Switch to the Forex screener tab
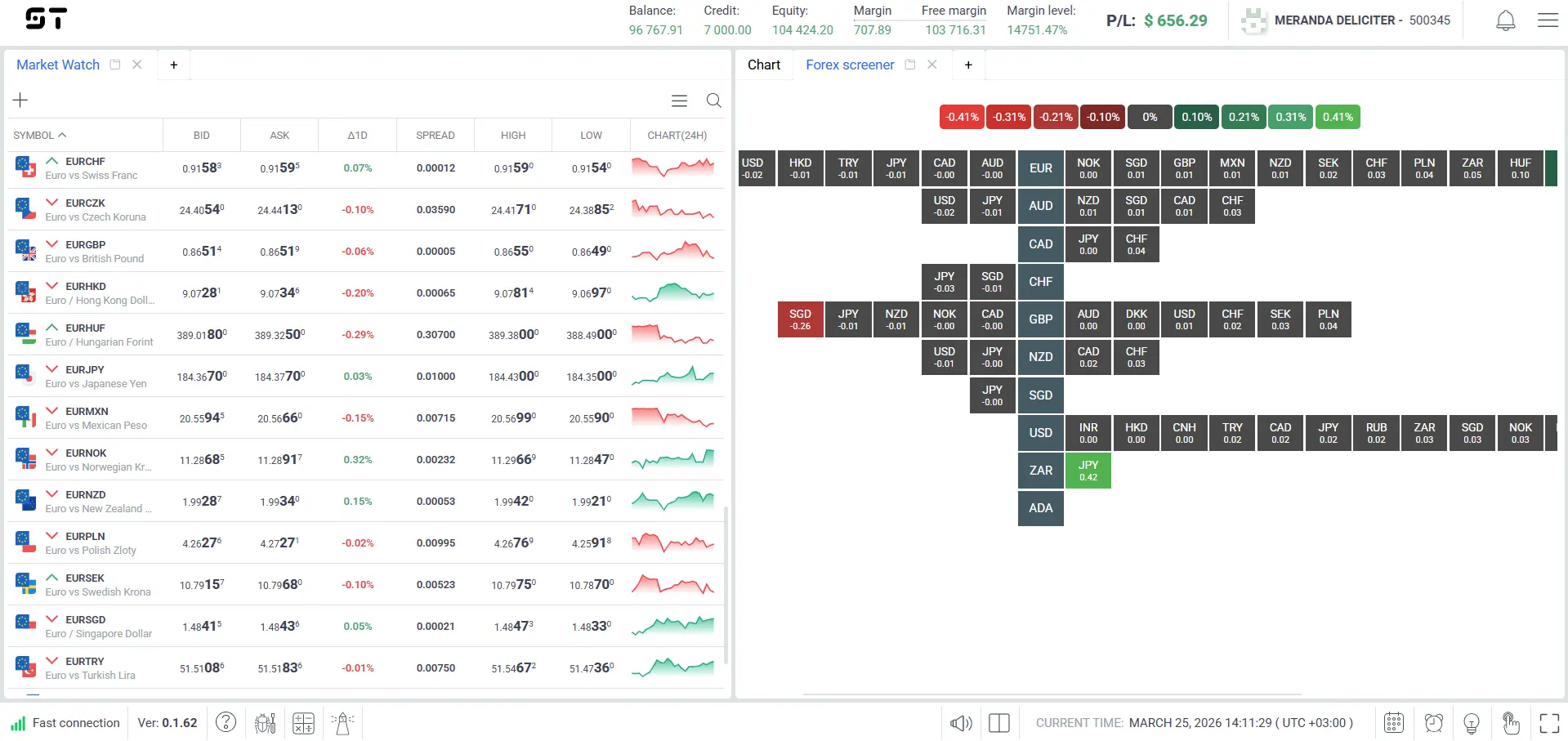Viewport: 1568px width, 741px height. (850, 65)
